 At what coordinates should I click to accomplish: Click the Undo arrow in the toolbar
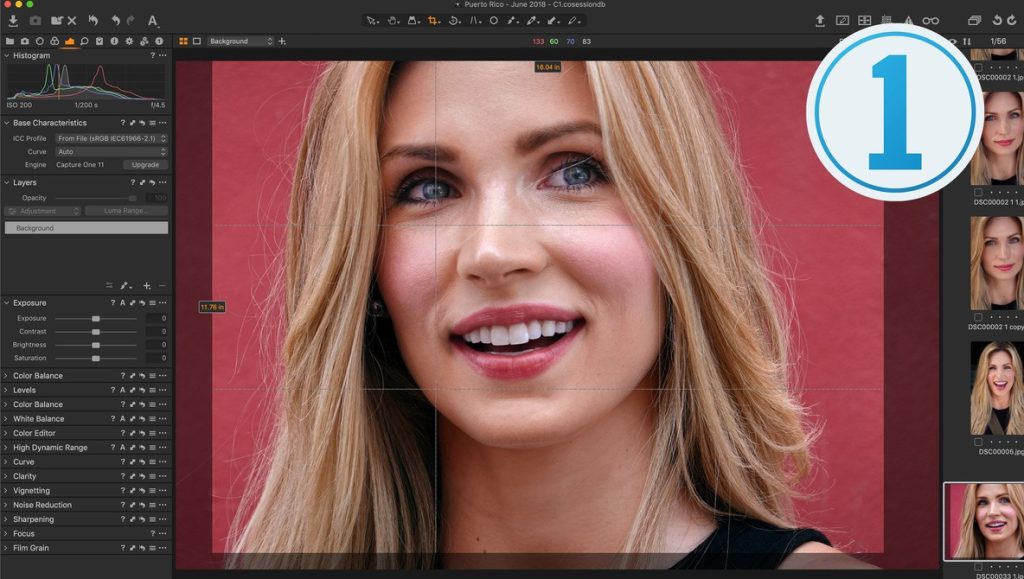pyautogui.click(x=115, y=20)
